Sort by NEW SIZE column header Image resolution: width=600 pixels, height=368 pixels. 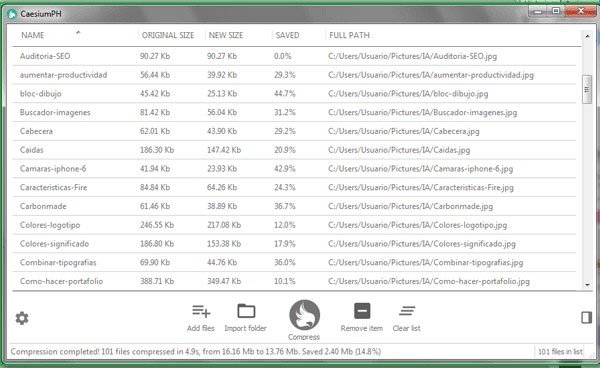(226, 35)
